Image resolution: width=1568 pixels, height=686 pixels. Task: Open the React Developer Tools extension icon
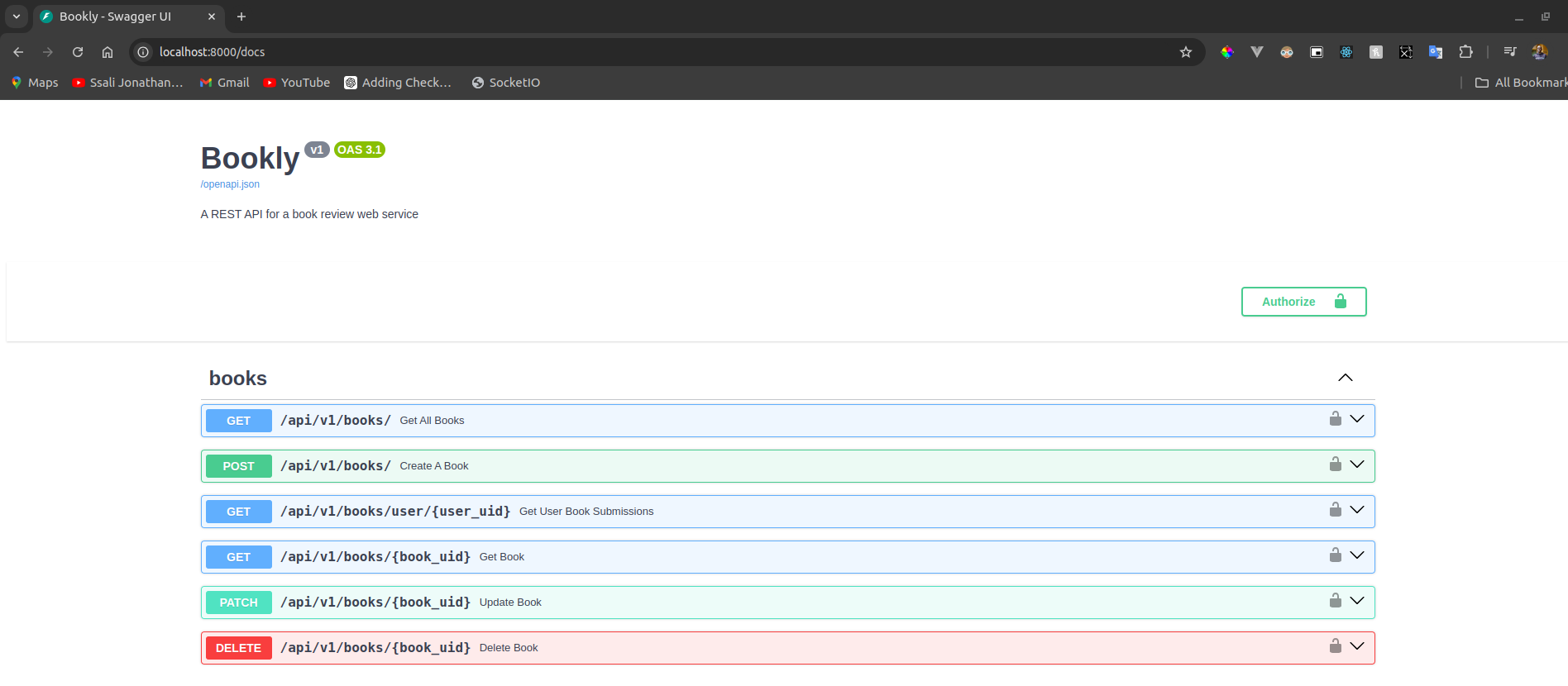[1346, 52]
